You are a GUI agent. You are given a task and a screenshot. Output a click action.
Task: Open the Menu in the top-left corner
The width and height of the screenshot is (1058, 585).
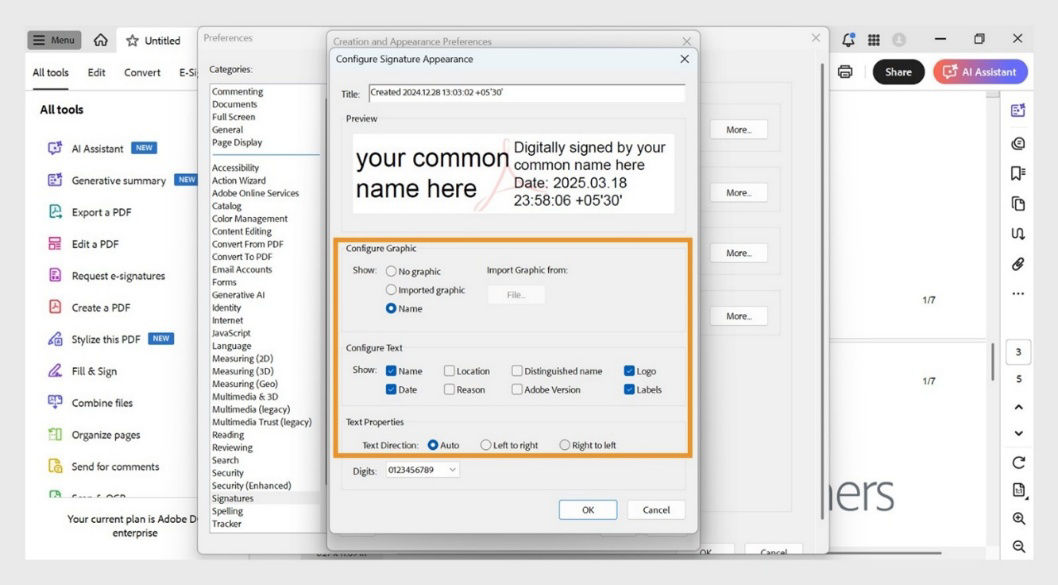(53, 40)
